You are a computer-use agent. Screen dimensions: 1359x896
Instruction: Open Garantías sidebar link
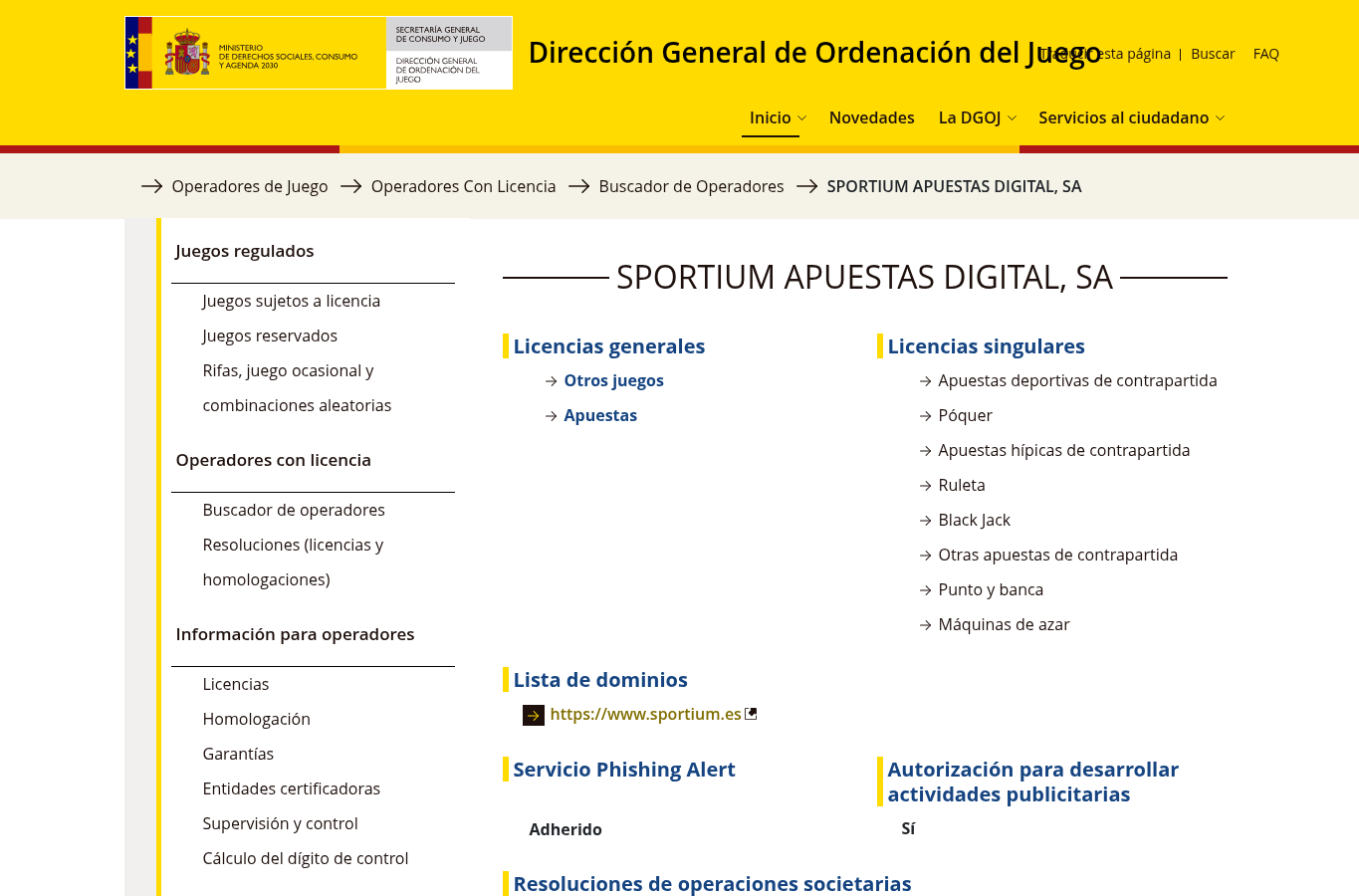(238, 754)
